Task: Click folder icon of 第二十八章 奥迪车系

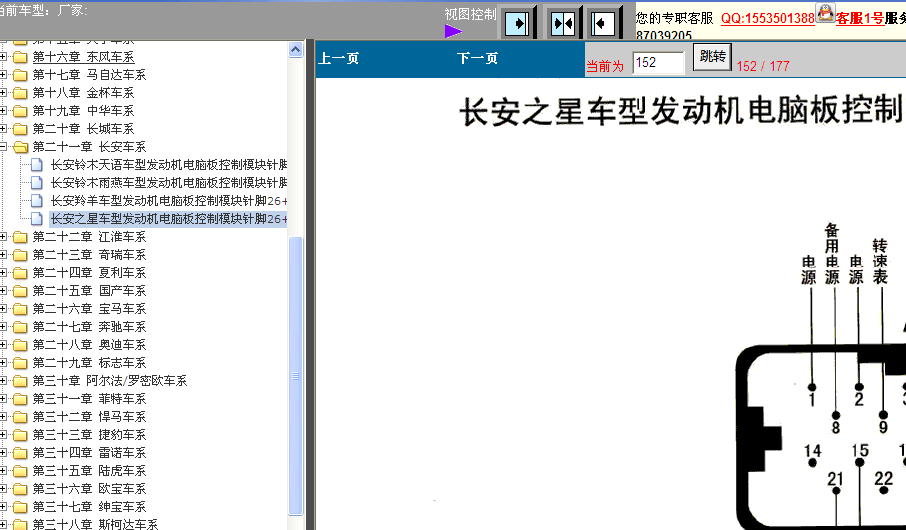Action: coord(20,344)
